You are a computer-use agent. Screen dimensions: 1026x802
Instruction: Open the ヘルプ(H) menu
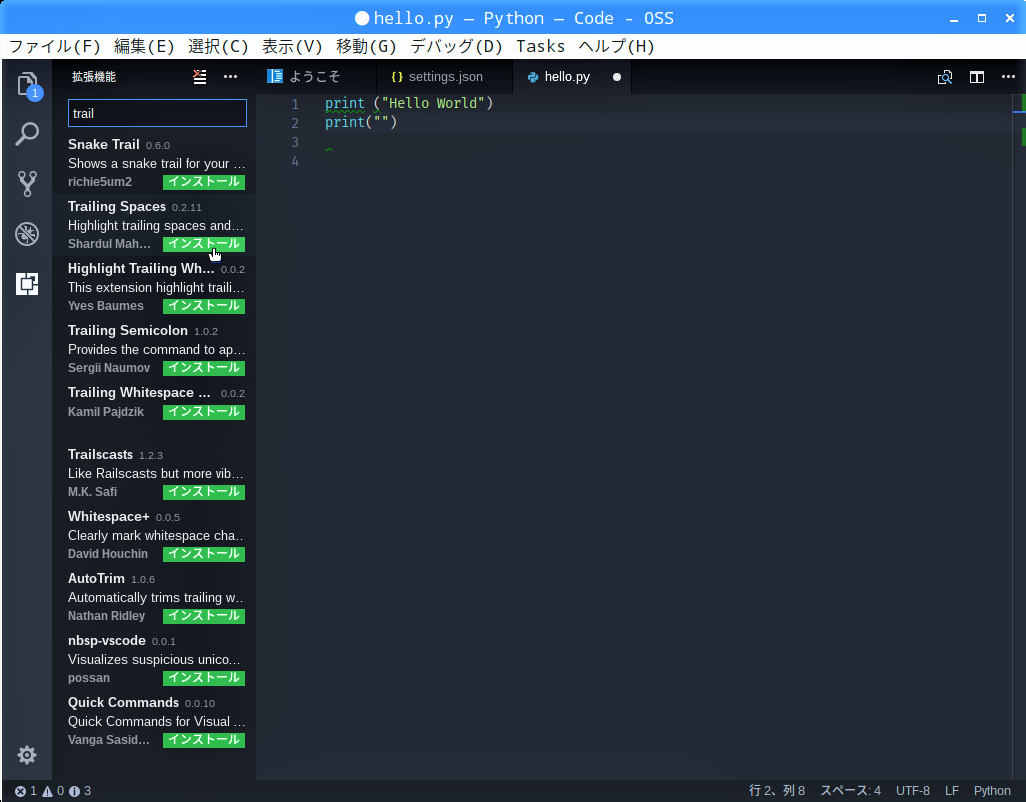coord(616,46)
